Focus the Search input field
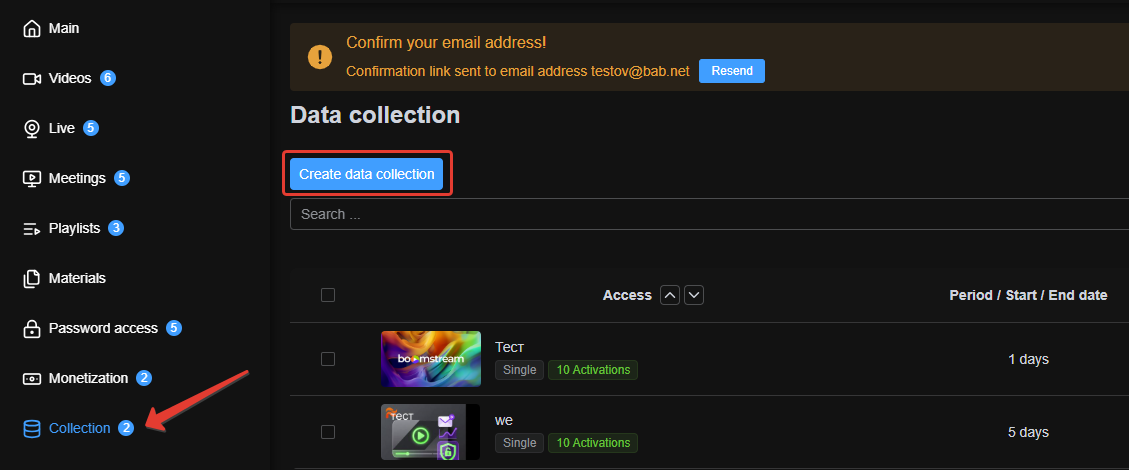Viewport: 1129px width, 470px height. coord(709,214)
